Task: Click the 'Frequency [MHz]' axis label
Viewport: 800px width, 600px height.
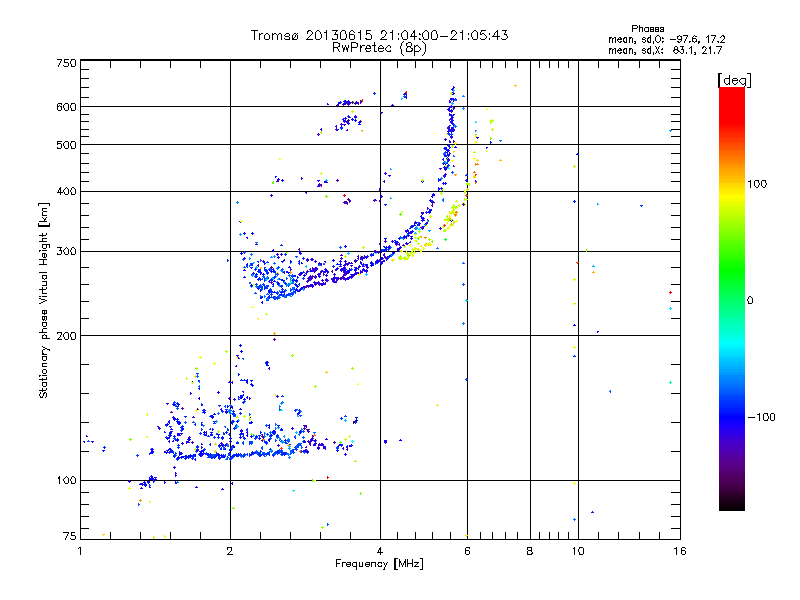Action: point(379,564)
